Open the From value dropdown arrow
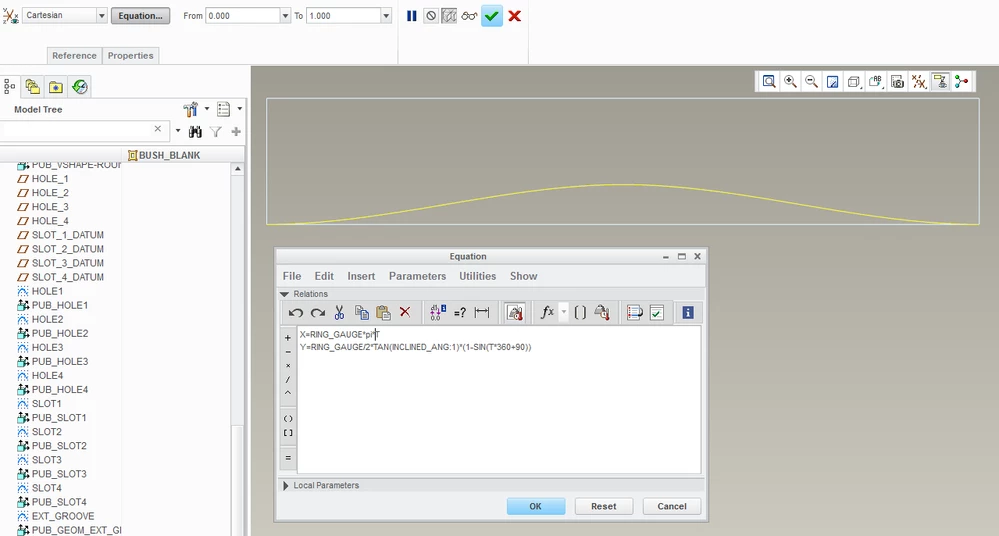The height and width of the screenshot is (536, 999). (x=285, y=16)
